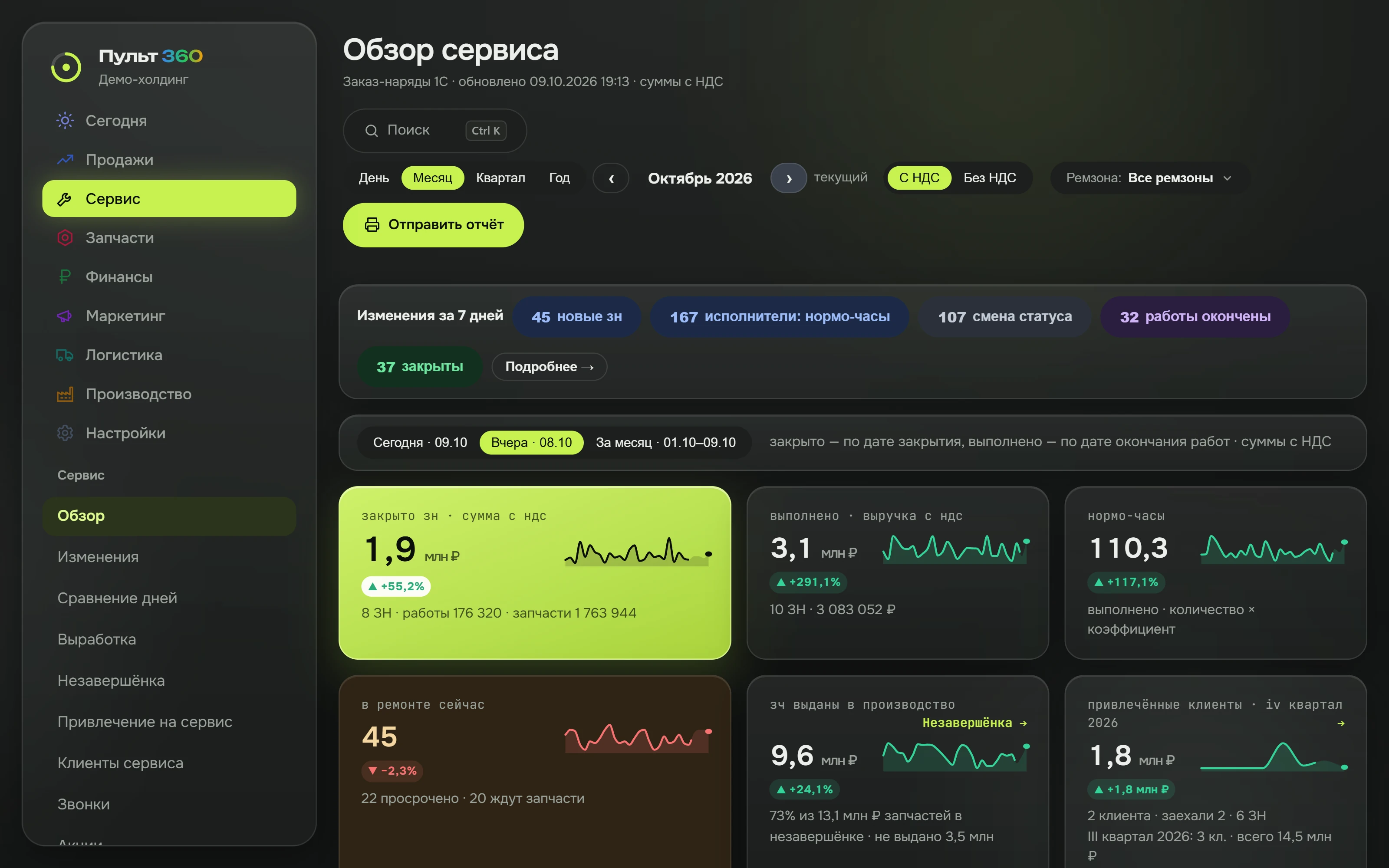Click the 45 новые зн chip
1389x868 pixels.
[576, 317]
